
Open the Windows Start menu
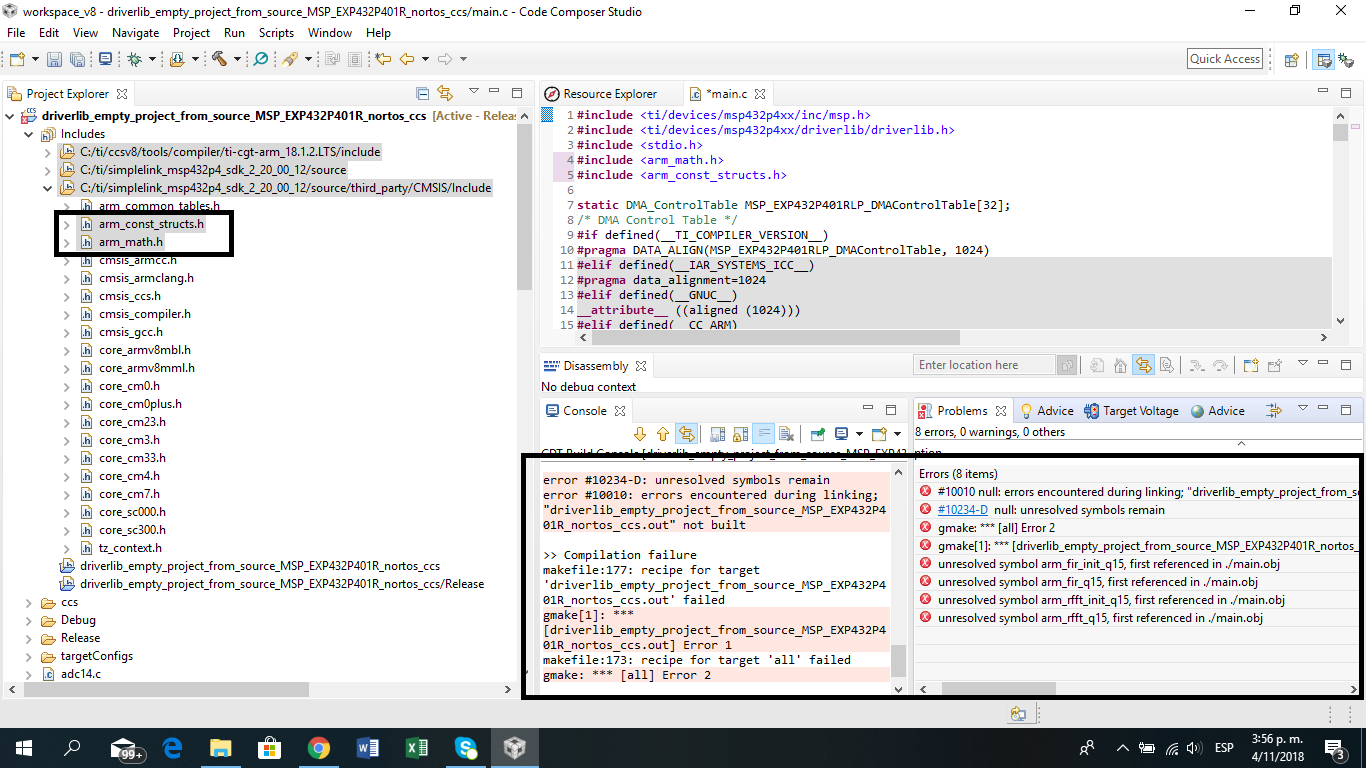pos(23,748)
